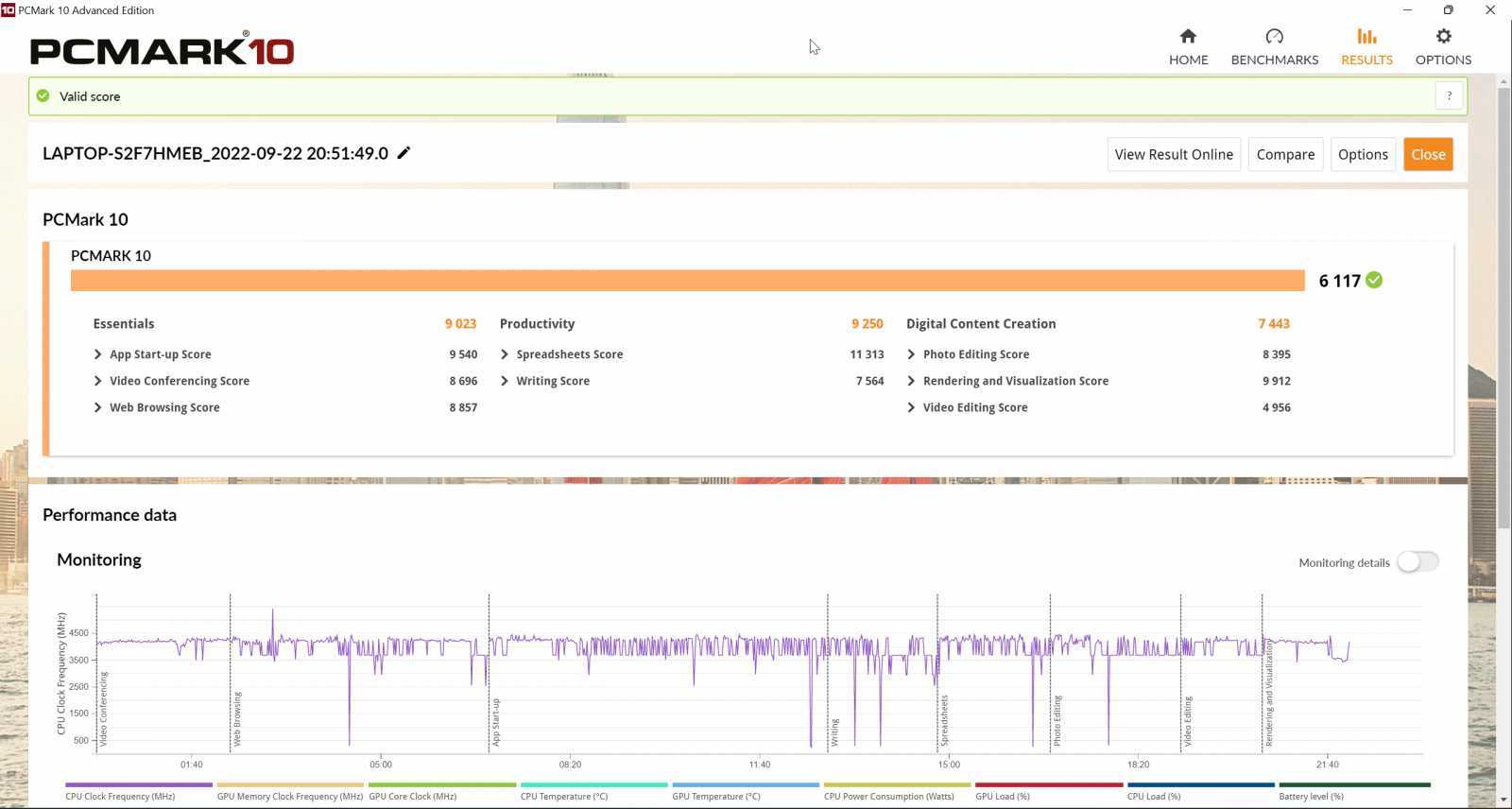Open the Benchmarks gauge icon

pos(1274,36)
